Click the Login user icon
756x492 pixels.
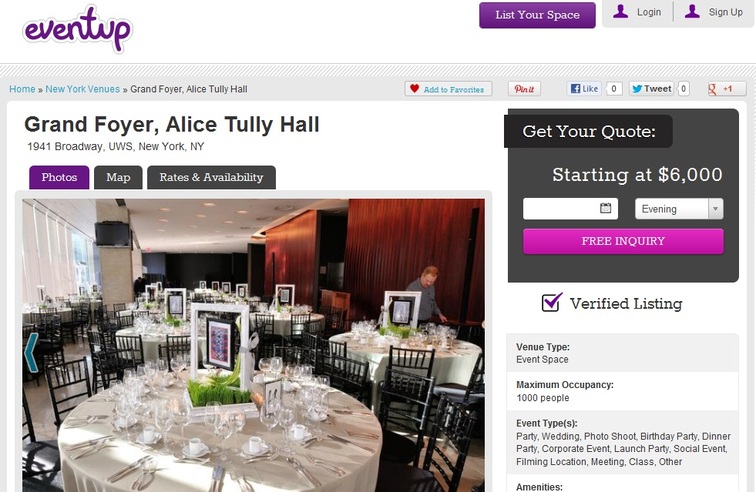click(621, 12)
